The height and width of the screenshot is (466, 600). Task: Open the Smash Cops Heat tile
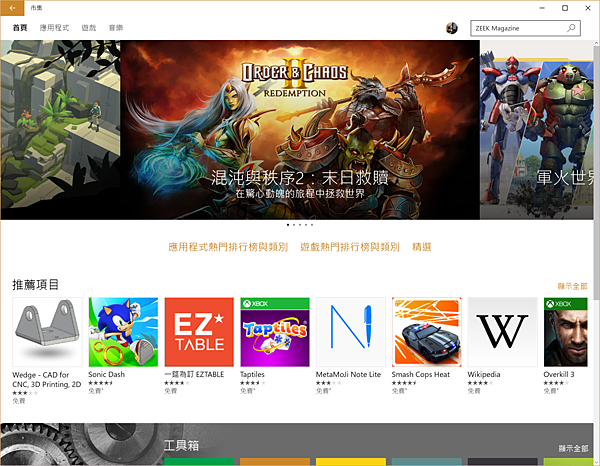click(427, 332)
